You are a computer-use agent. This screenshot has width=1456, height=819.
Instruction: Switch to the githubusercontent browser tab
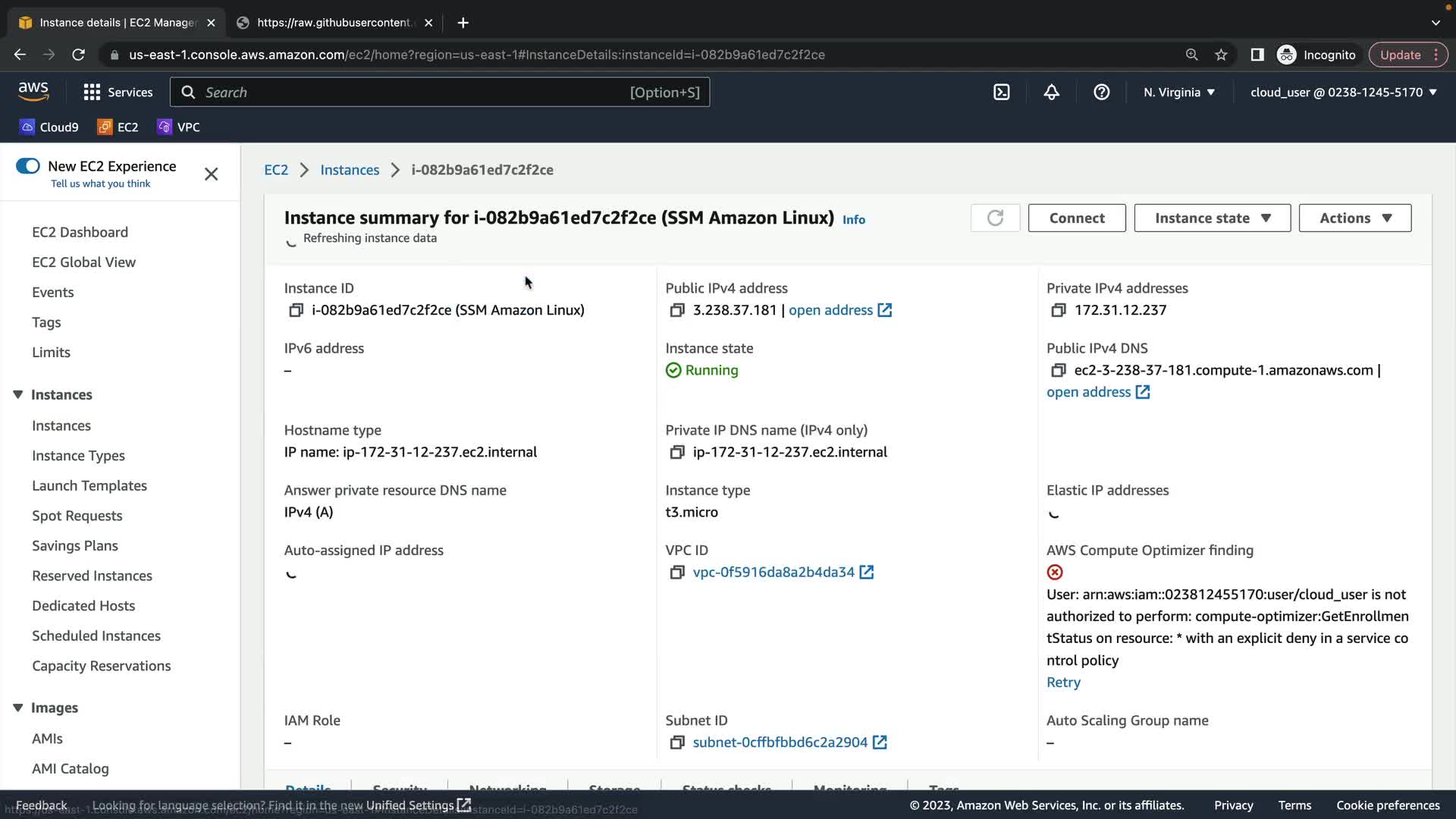334,23
